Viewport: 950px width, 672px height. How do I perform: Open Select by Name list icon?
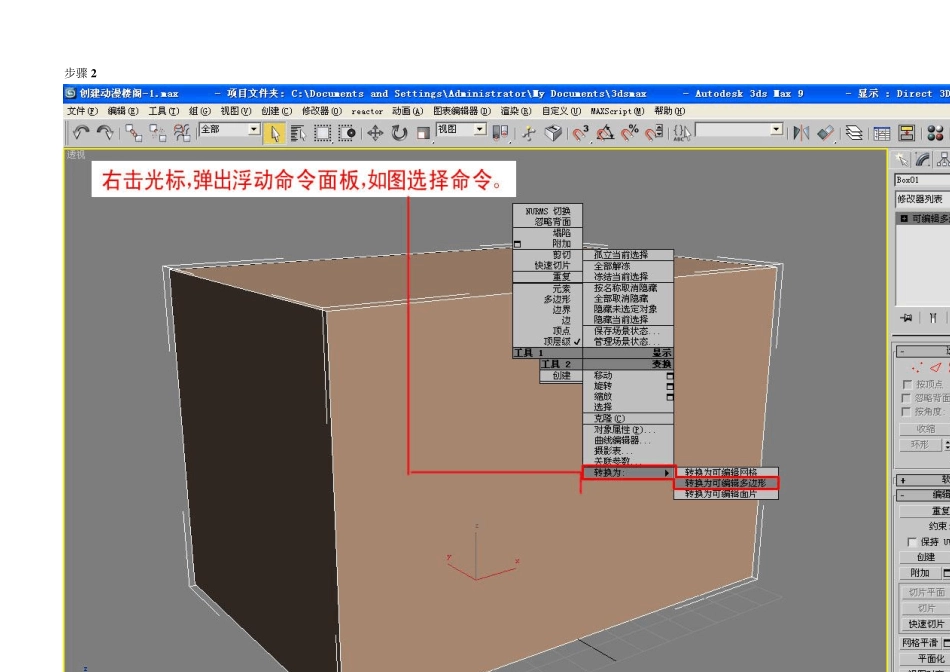(298, 133)
